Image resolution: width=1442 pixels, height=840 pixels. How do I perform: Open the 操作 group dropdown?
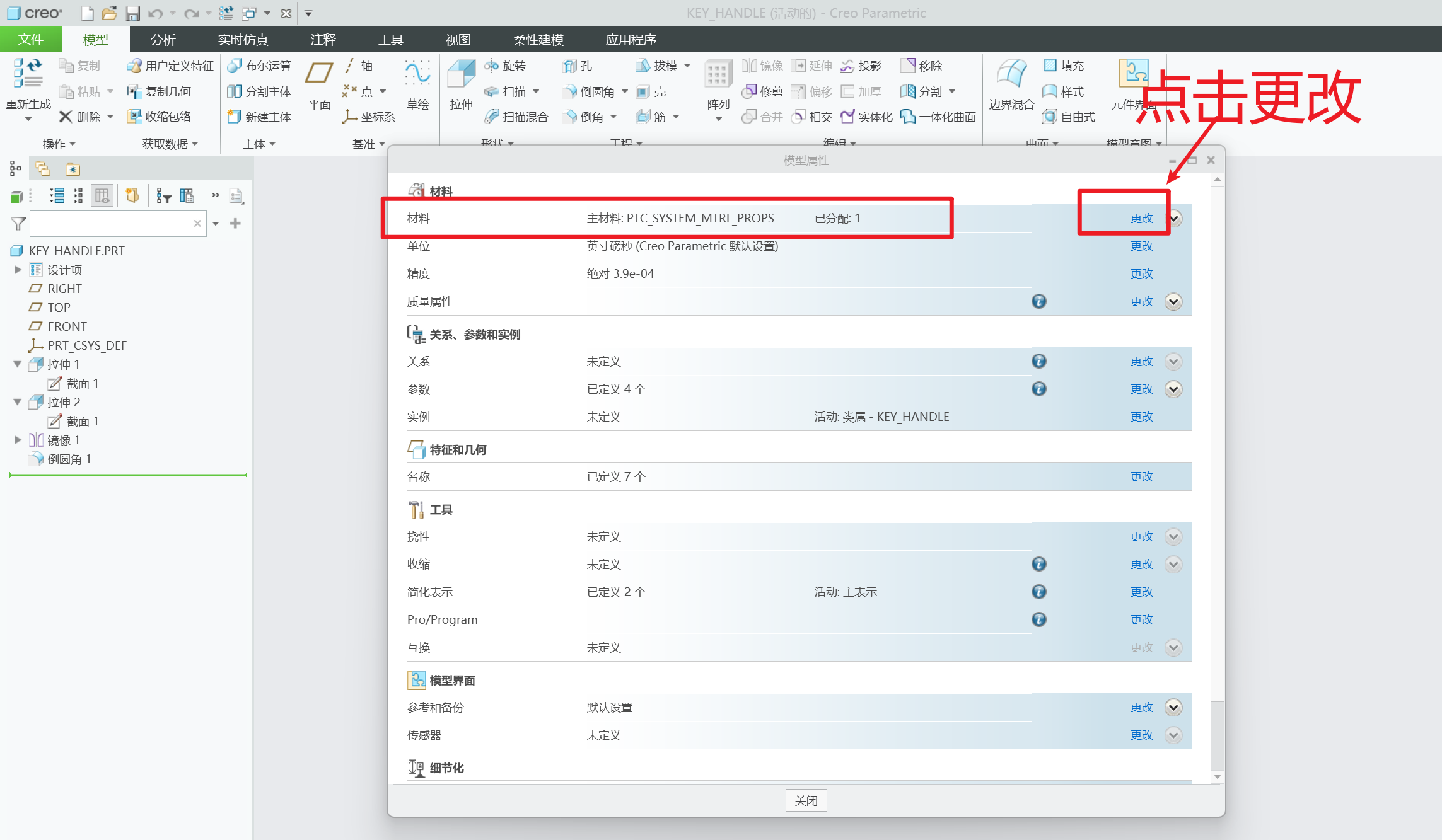pyautogui.click(x=59, y=144)
